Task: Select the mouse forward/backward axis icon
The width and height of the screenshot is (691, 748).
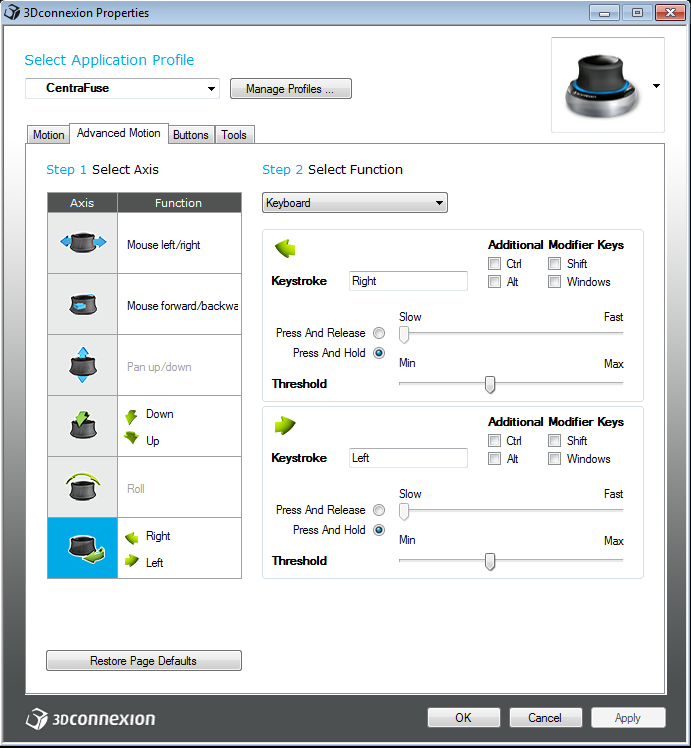Action: point(83,304)
